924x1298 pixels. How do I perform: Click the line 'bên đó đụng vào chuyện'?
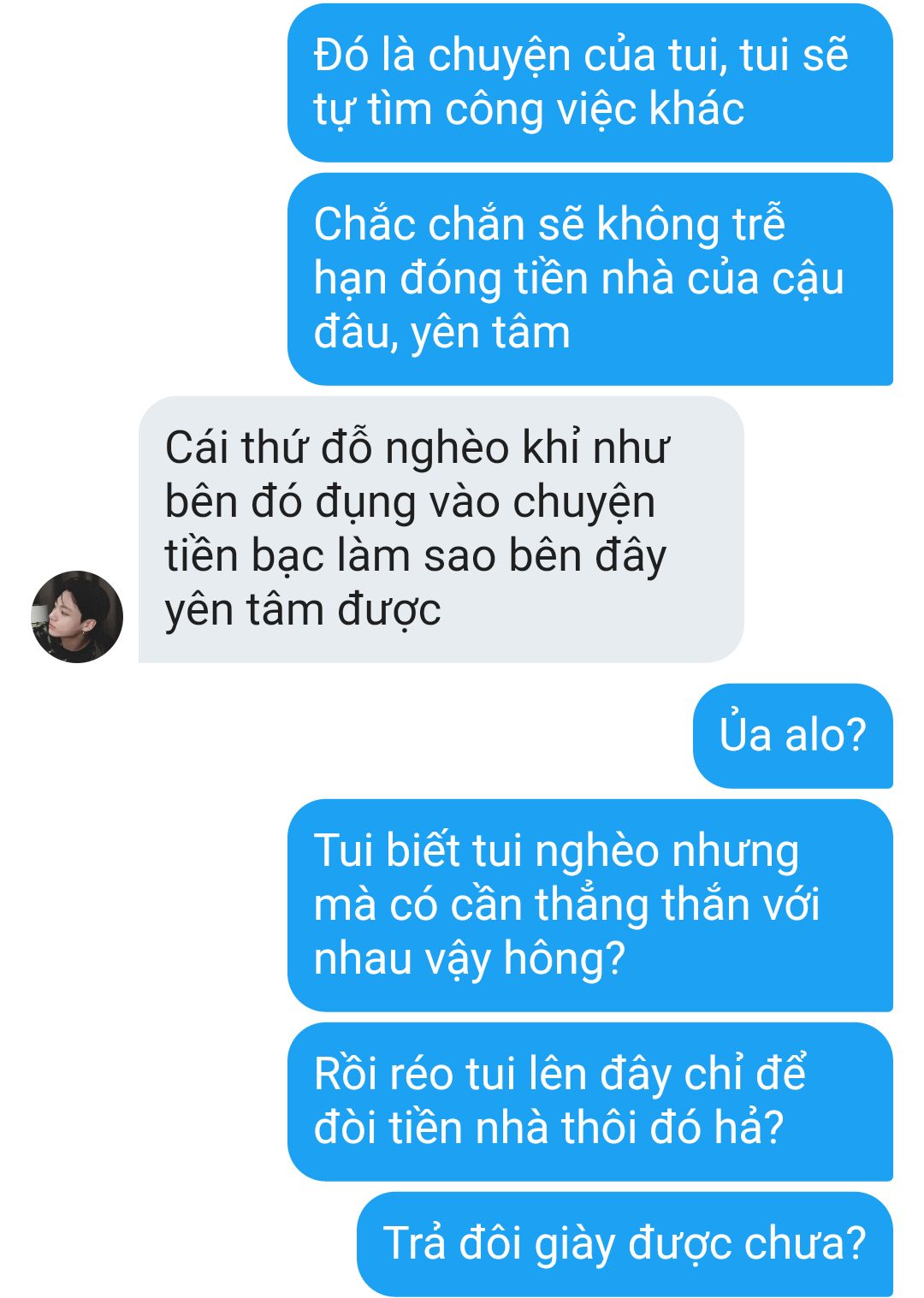[x=410, y=502]
